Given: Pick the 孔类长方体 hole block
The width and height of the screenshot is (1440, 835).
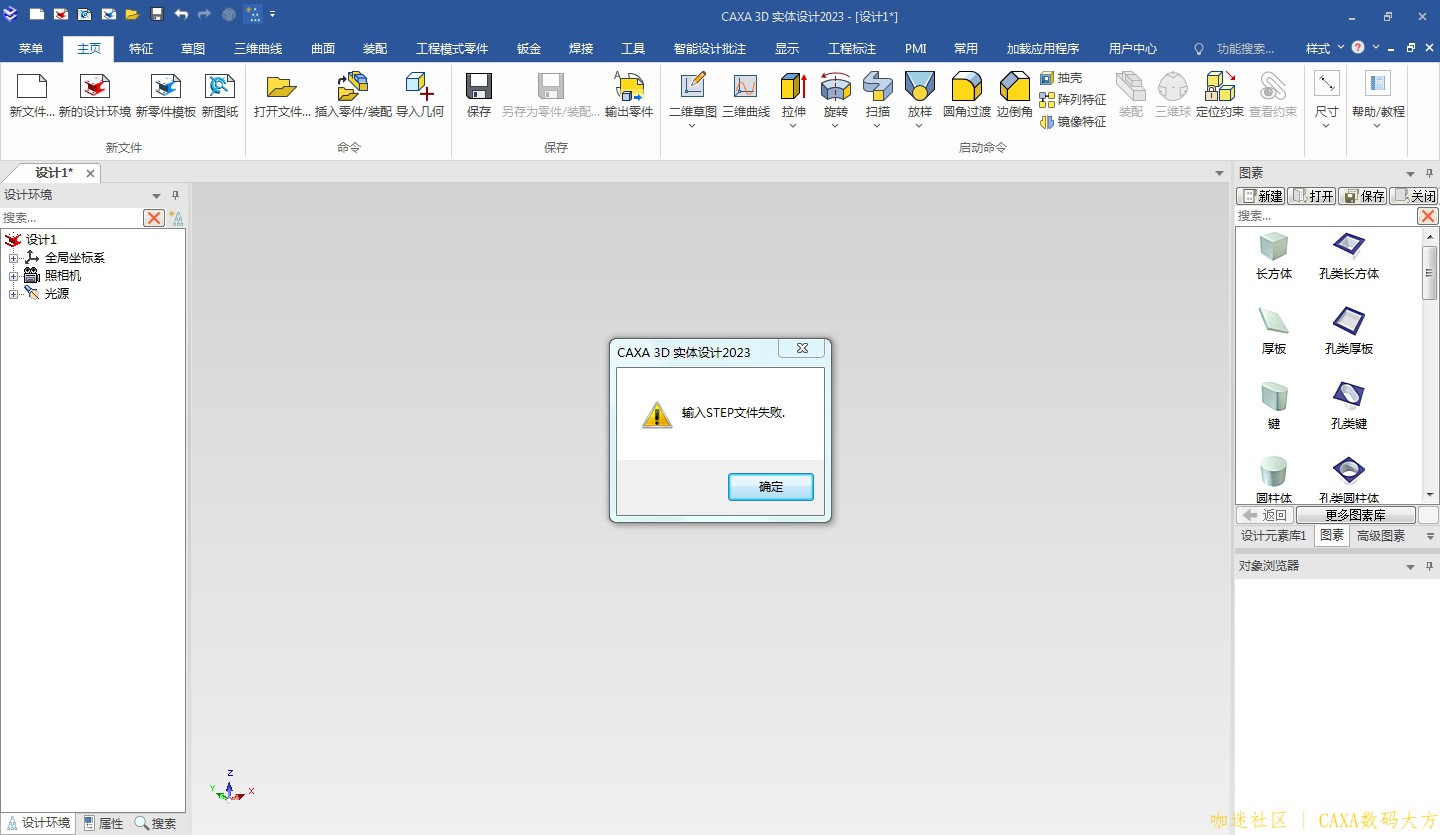Looking at the screenshot, I should coord(1349,256).
